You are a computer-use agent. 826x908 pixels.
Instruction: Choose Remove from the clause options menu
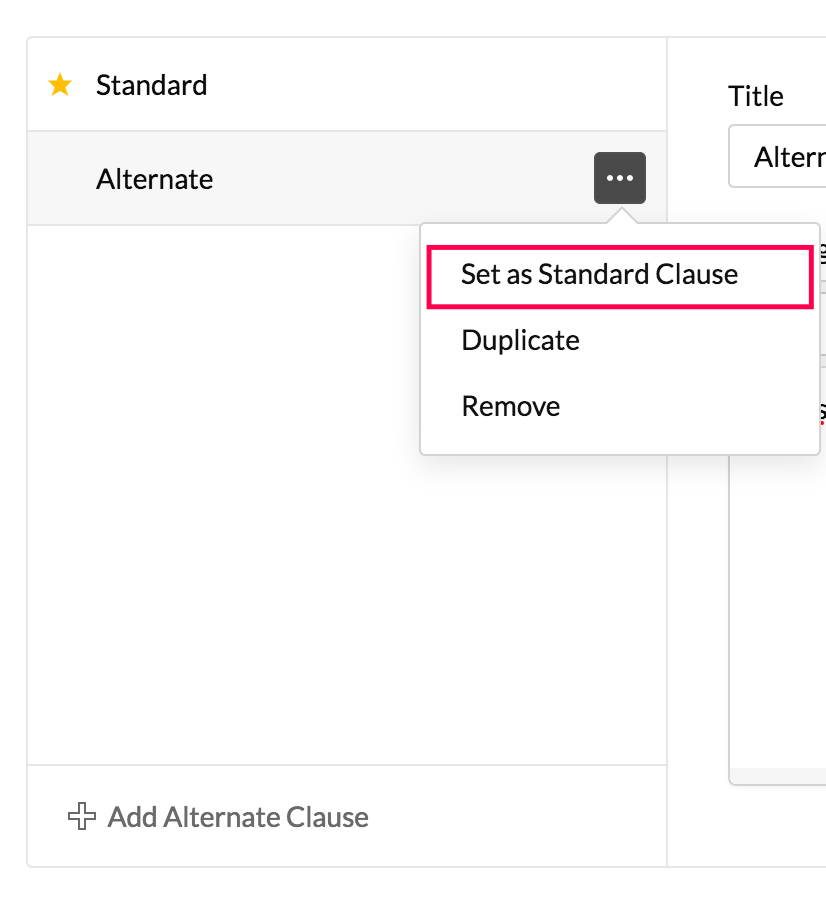(510, 407)
